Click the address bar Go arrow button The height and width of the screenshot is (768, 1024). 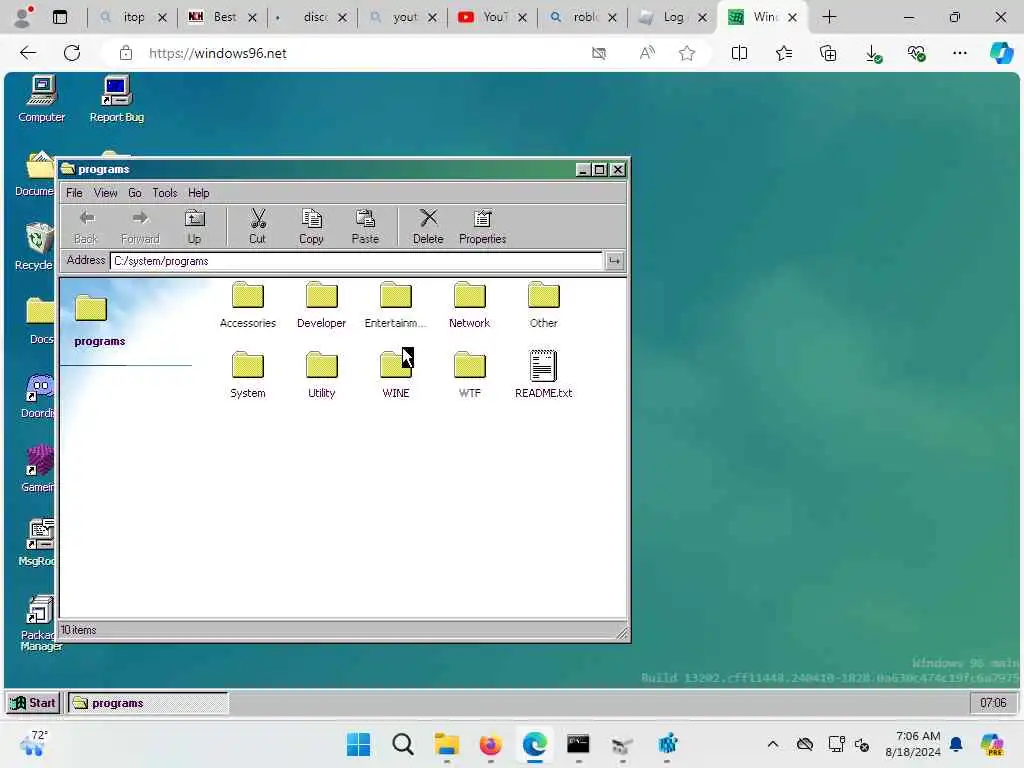[614, 261]
